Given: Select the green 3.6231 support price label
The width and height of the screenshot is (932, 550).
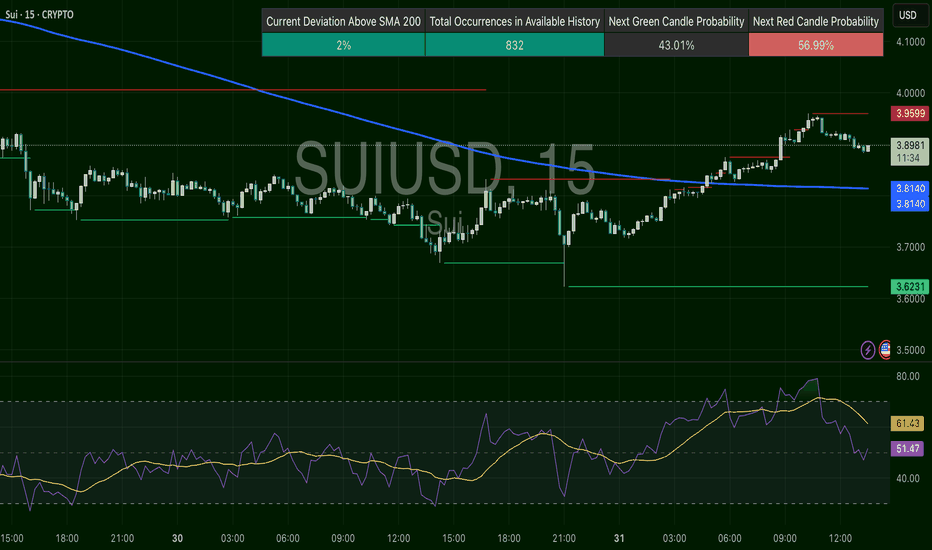Looking at the screenshot, I should point(910,287).
